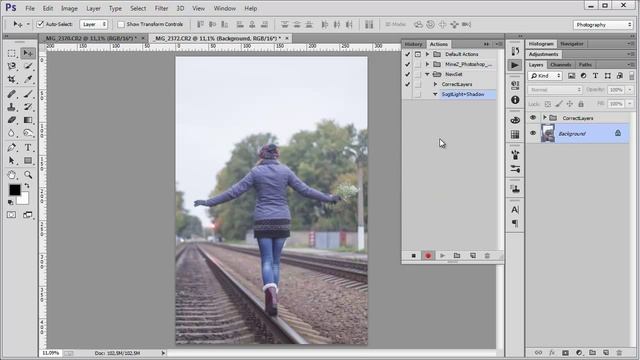The width and height of the screenshot is (640, 360).
Task: Open layer filter Kind dropdown
Action: (545, 76)
